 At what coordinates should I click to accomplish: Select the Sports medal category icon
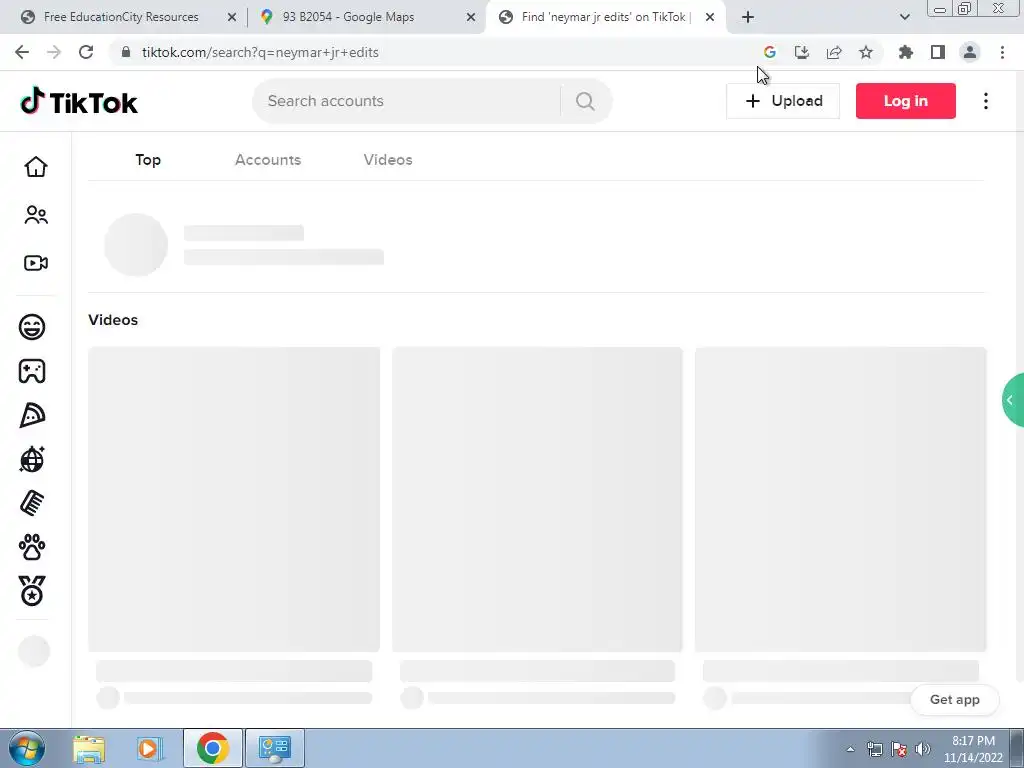[32, 591]
